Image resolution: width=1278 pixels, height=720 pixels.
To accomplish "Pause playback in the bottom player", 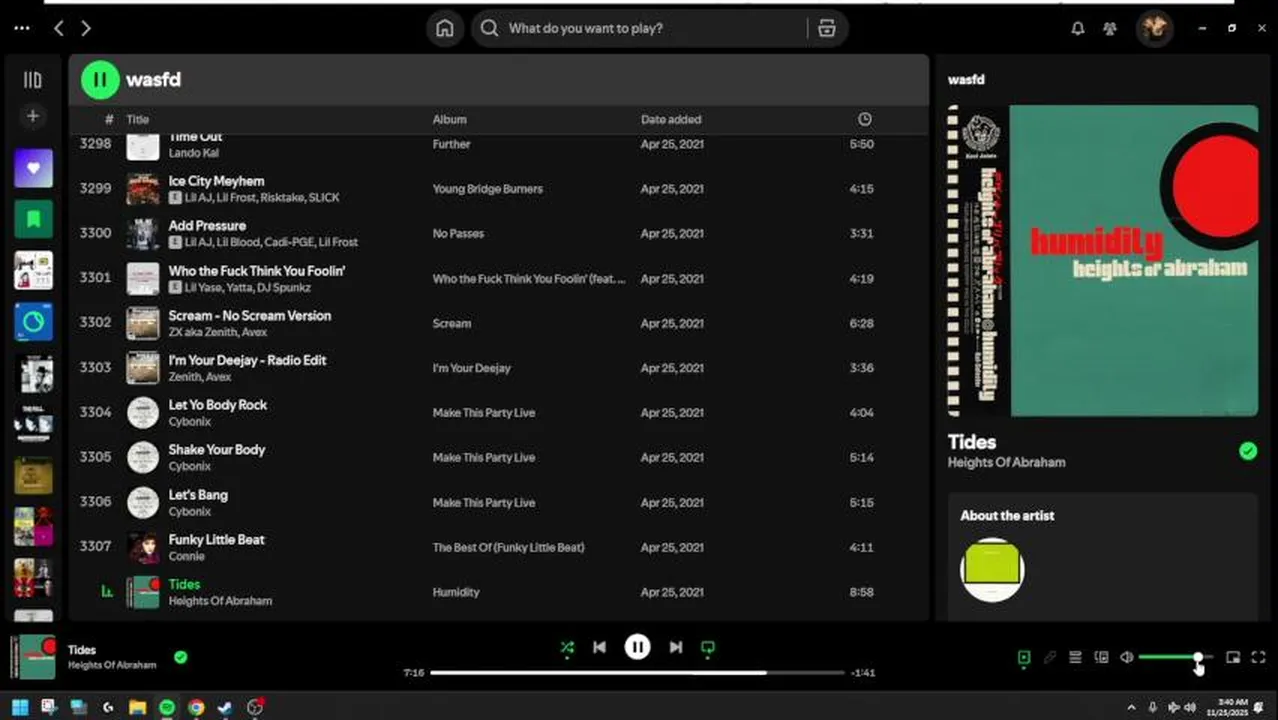I will [637, 647].
